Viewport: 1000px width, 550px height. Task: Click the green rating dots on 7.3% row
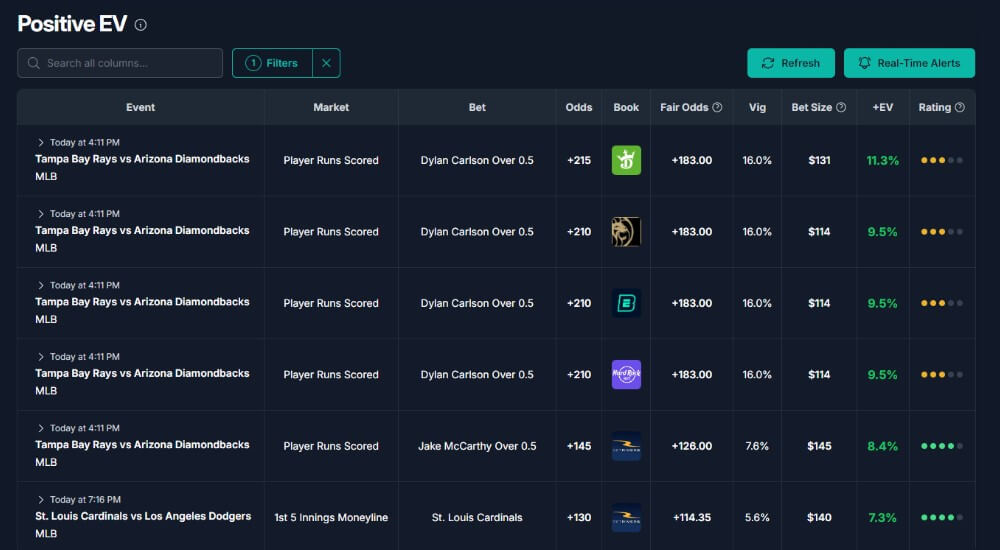tap(942, 517)
